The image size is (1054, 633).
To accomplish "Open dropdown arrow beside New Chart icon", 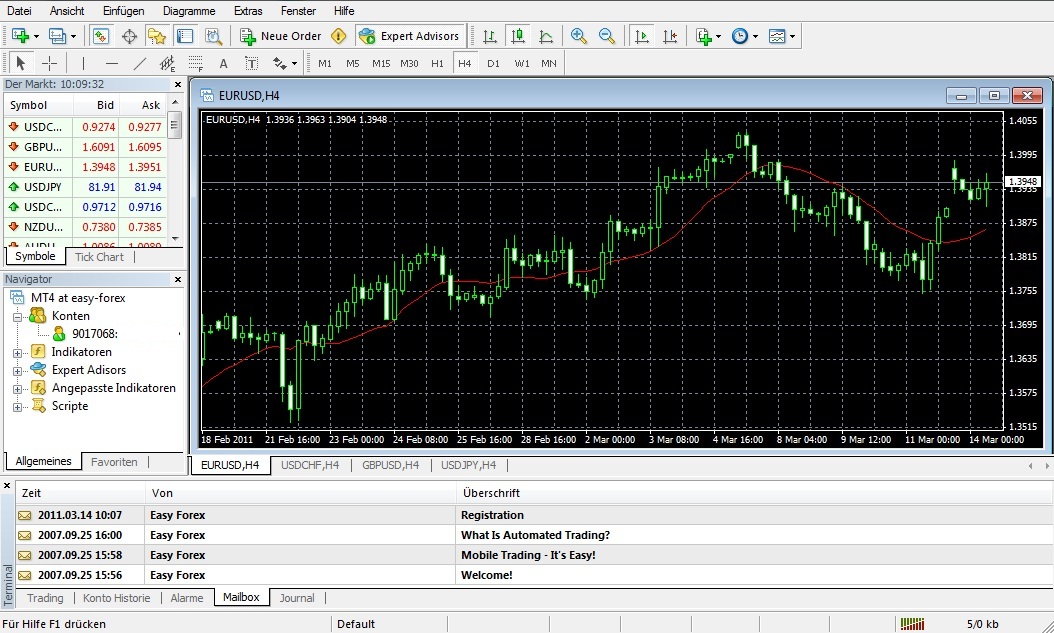I will (36, 36).
